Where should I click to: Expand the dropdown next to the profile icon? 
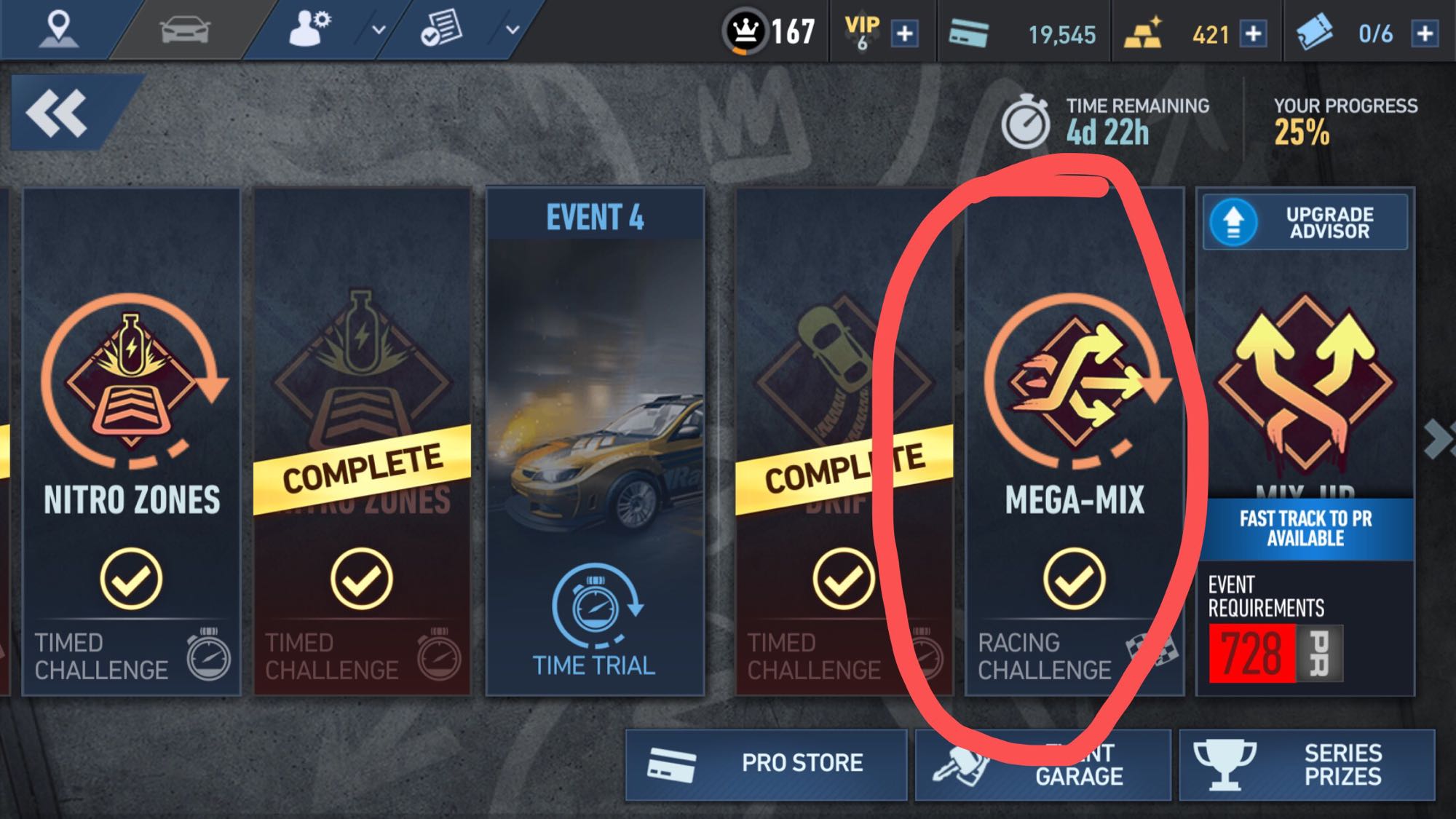click(379, 30)
